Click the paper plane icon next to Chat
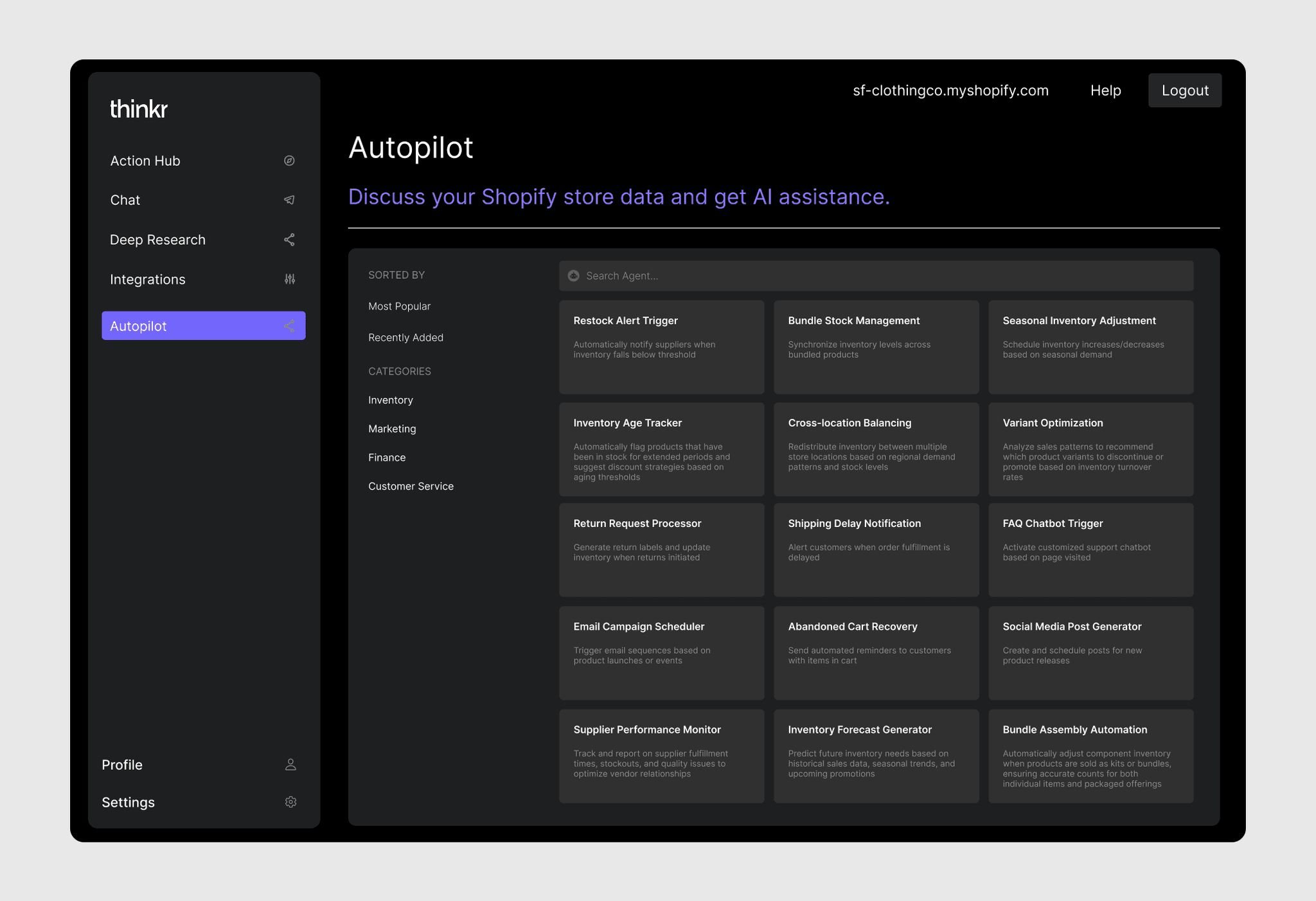Image resolution: width=1316 pixels, height=901 pixels. (289, 200)
